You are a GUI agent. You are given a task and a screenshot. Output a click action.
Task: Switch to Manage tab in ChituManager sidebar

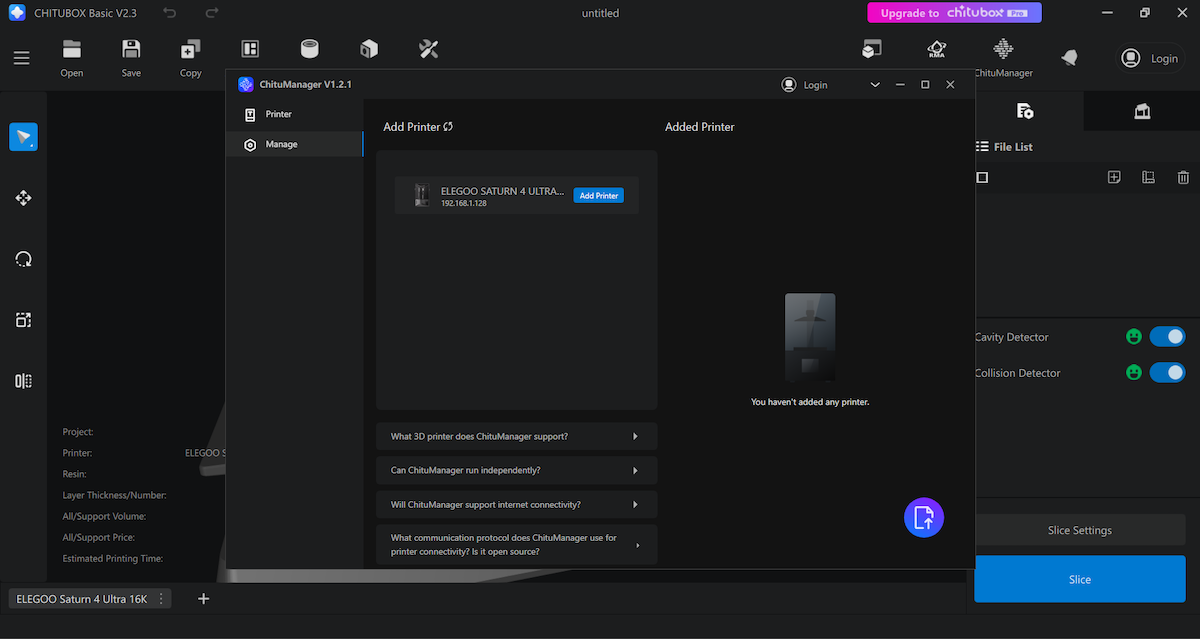point(294,144)
